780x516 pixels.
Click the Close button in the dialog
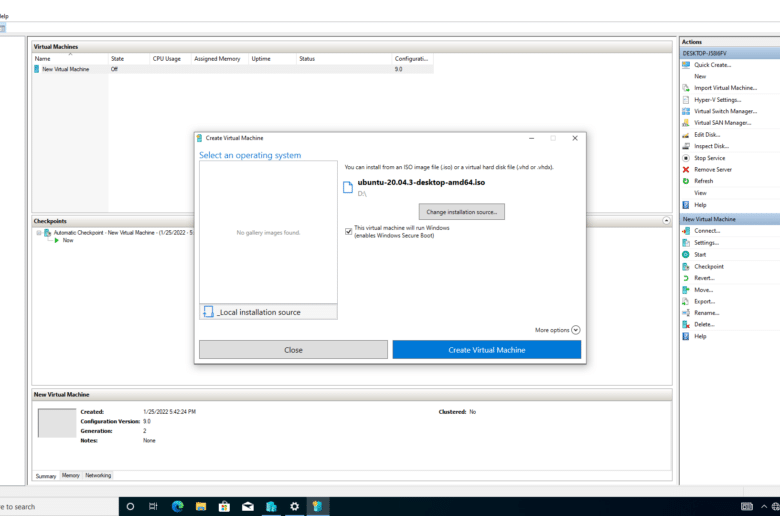click(x=293, y=350)
